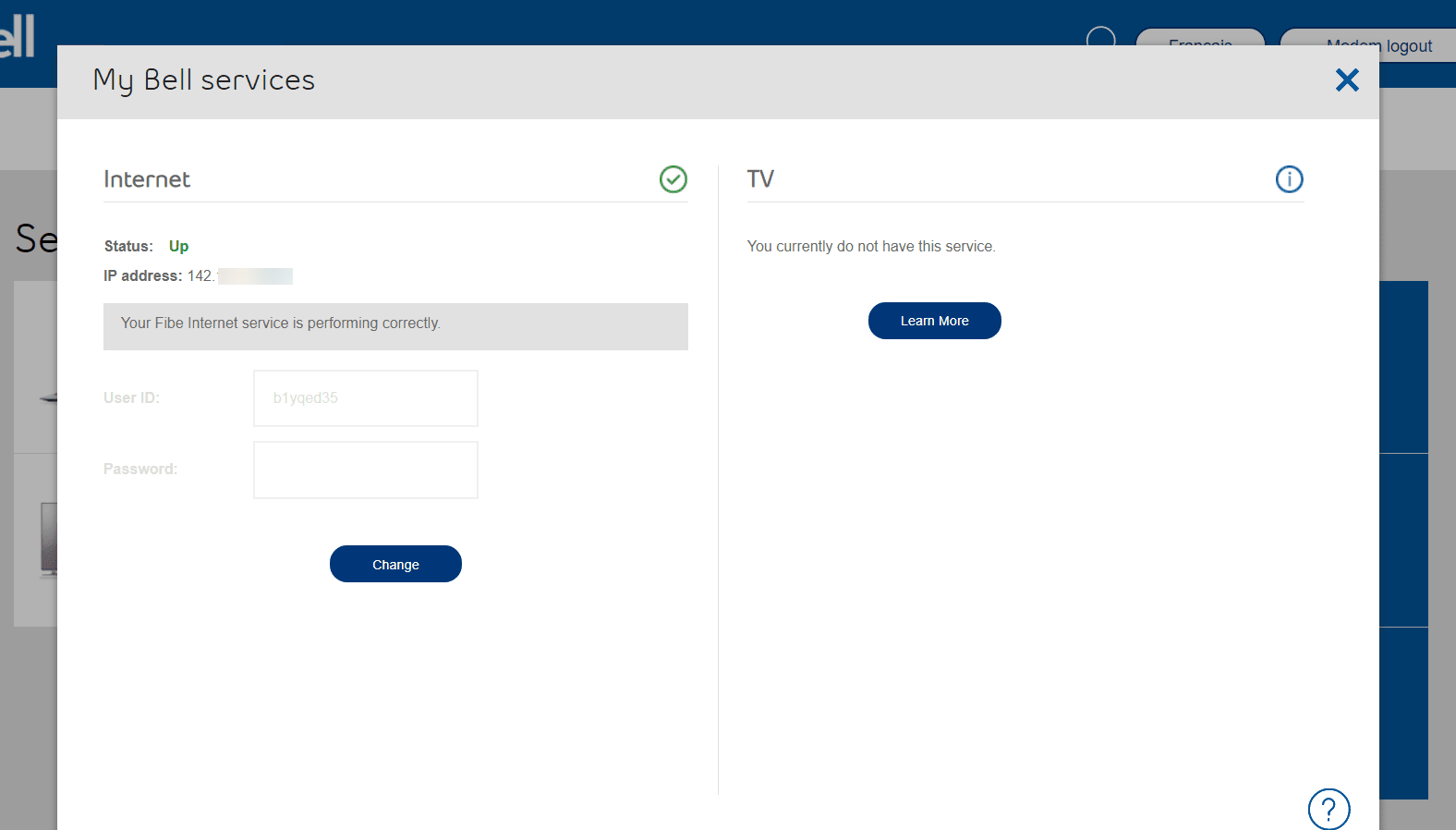Screen dimensions: 1456x830
Task: Click 'You currently do not have this service' text
Action: (x=871, y=246)
